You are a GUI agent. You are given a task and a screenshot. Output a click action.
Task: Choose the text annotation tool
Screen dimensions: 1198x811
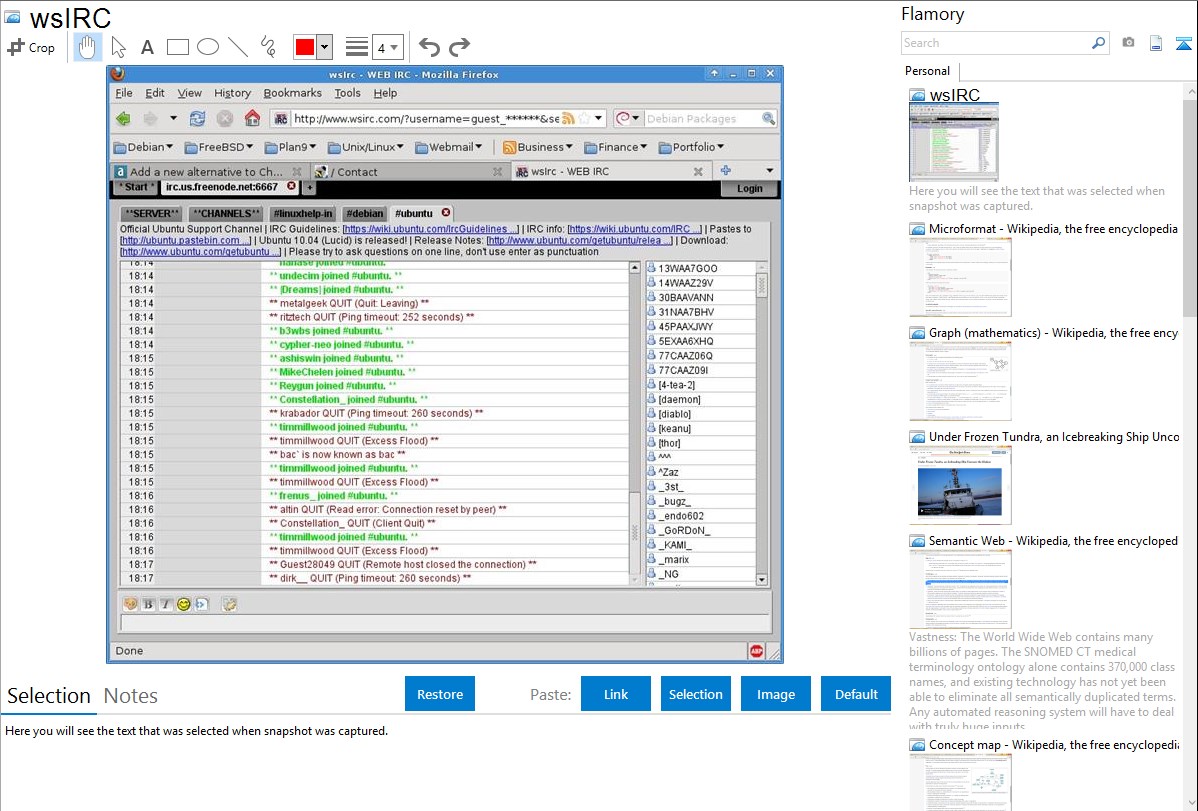[x=147, y=47]
